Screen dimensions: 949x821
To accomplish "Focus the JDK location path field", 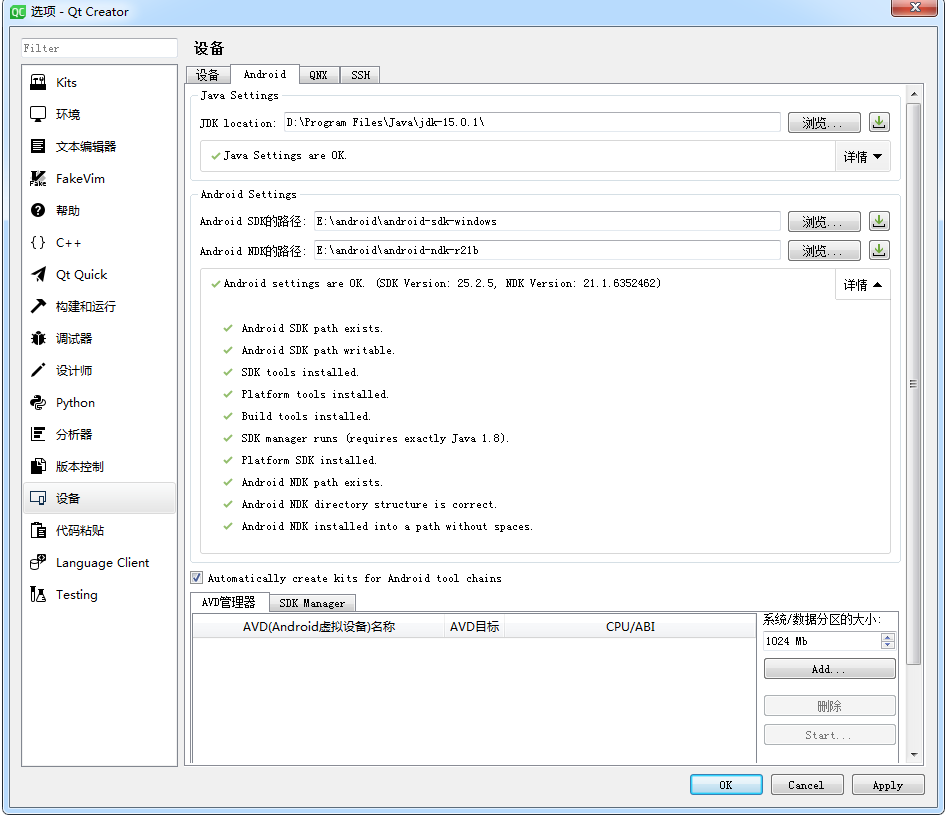I will point(532,122).
